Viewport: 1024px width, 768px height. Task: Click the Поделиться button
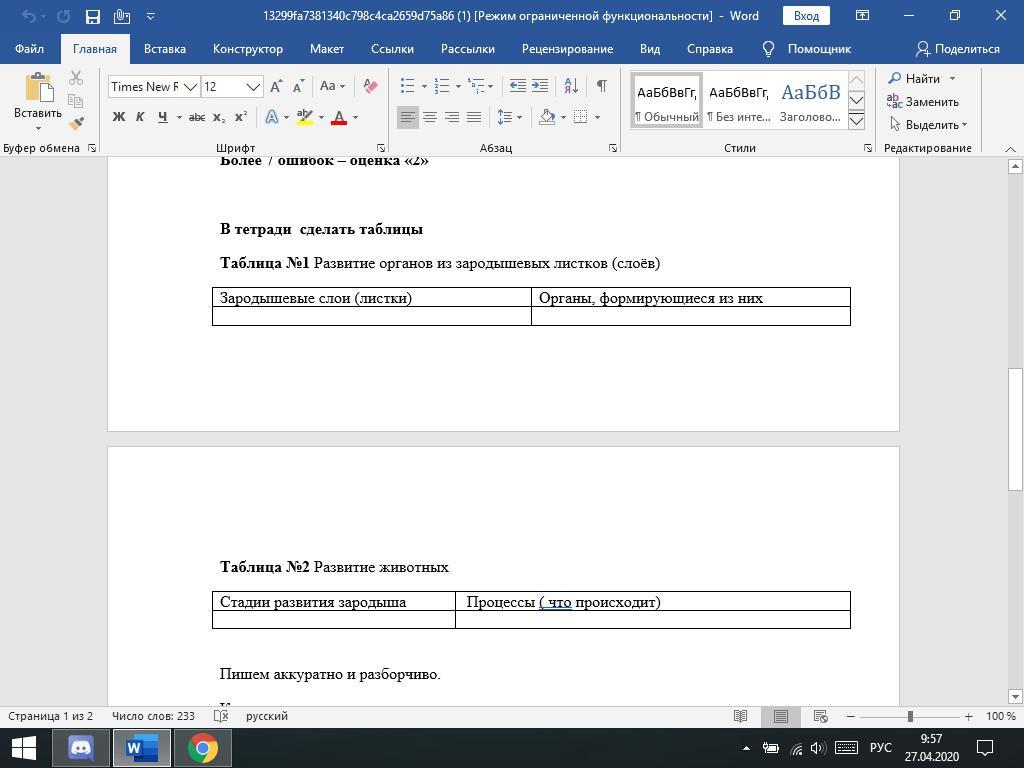(957, 48)
